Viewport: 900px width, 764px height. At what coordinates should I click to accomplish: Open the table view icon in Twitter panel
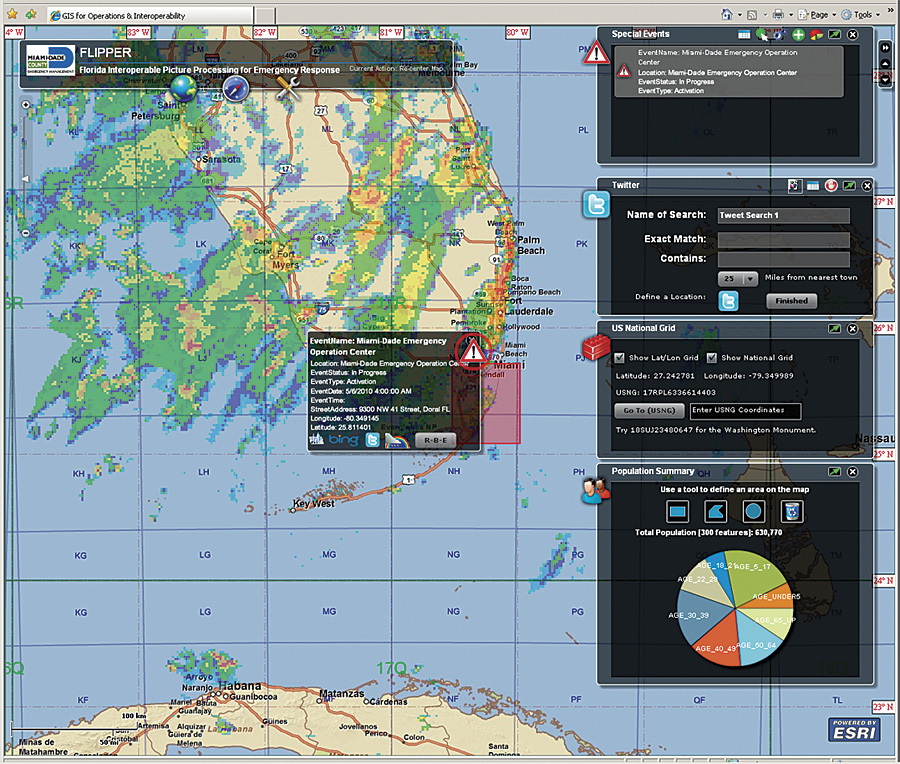coord(813,186)
